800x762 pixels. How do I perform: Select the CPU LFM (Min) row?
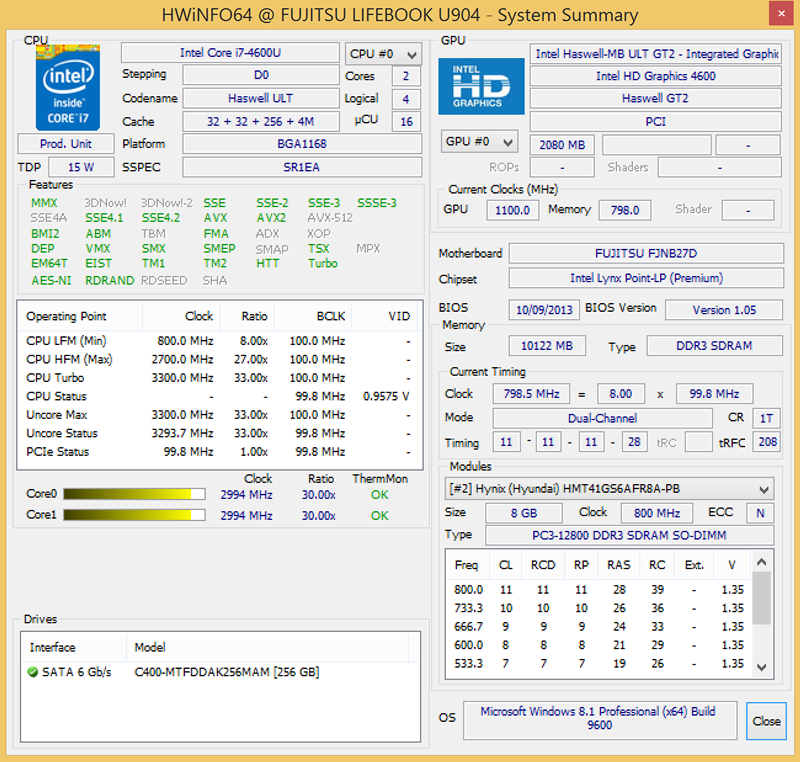pos(219,341)
